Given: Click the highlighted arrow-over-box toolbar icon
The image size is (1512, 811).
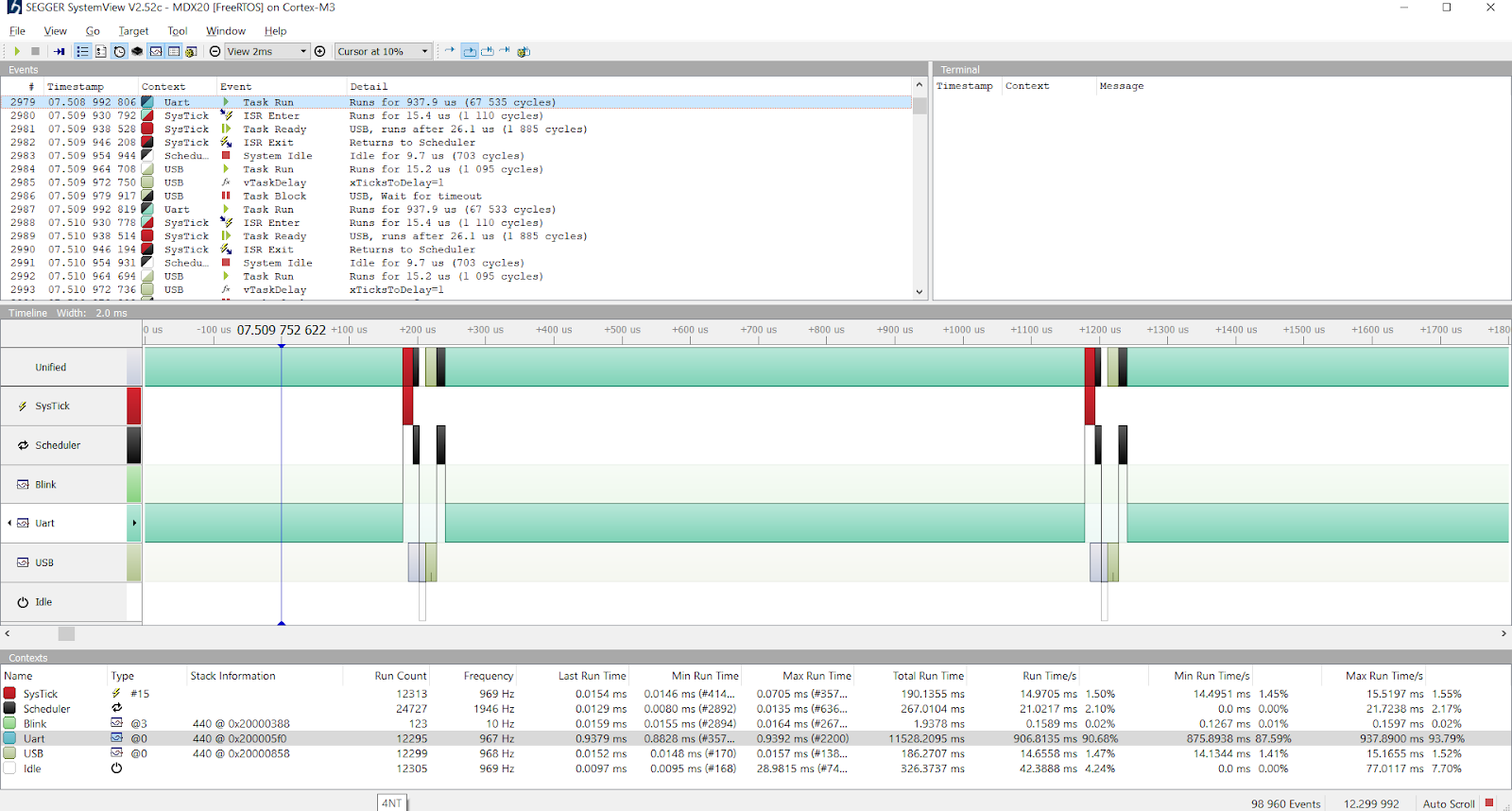Looking at the screenshot, I should click(x=470, y=51).
